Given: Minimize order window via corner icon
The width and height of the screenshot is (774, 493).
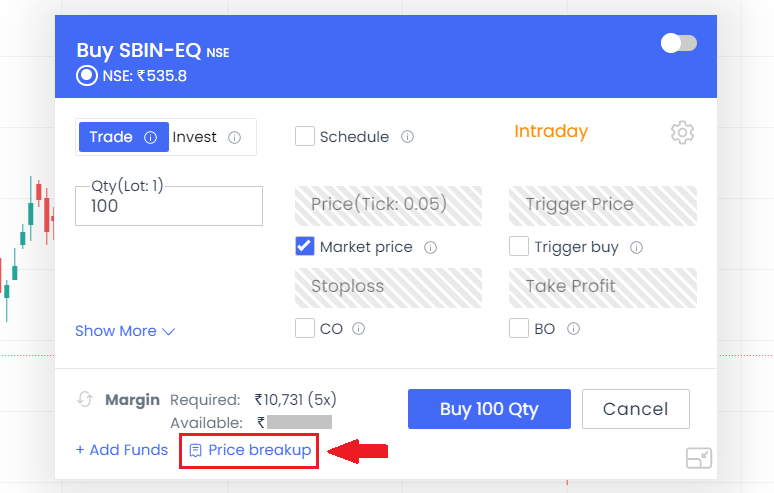Looking at the screenshot, I should point(698,458).
